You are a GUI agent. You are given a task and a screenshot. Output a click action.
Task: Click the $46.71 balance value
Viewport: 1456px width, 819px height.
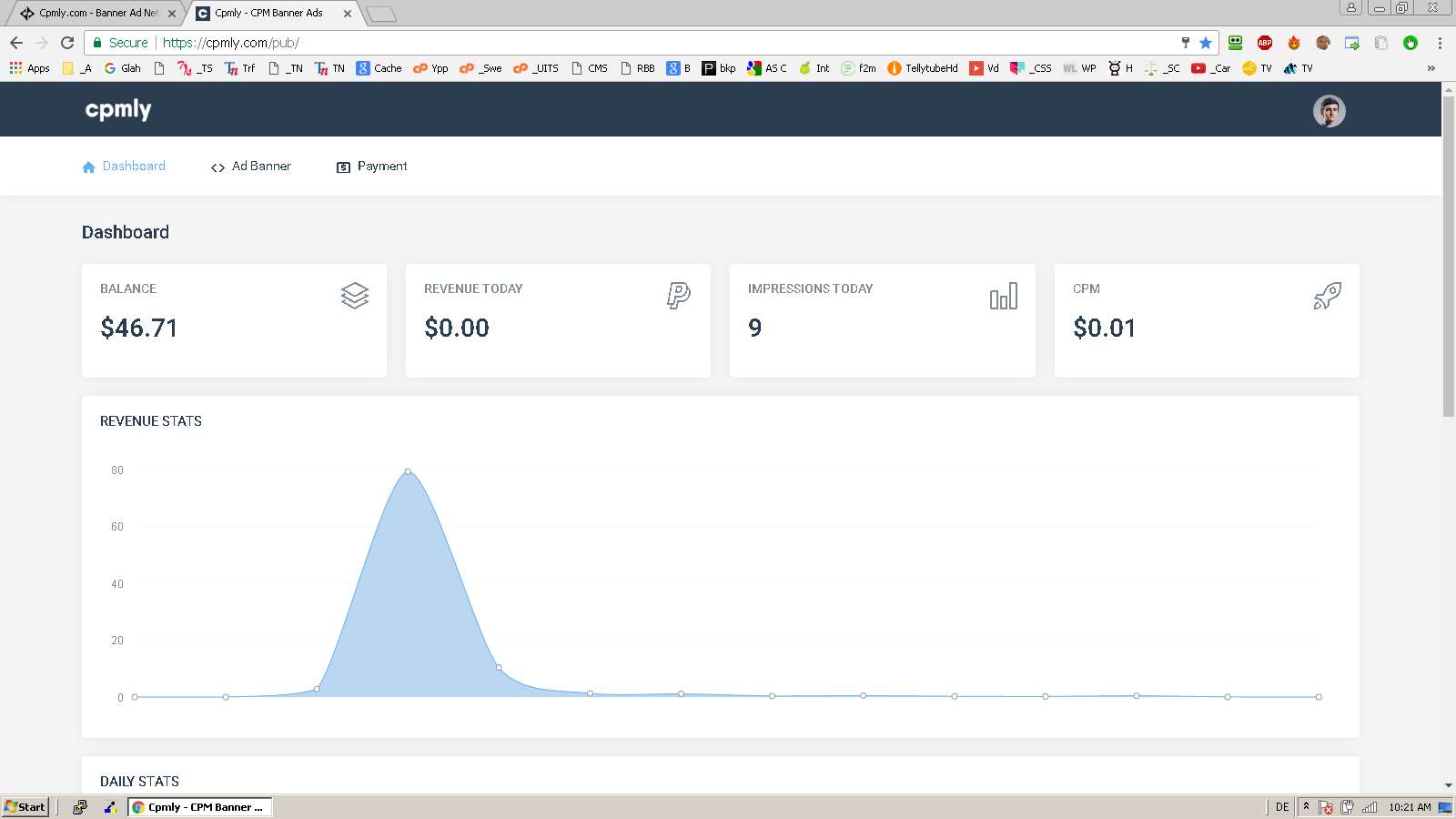click(x=139, y=328)
